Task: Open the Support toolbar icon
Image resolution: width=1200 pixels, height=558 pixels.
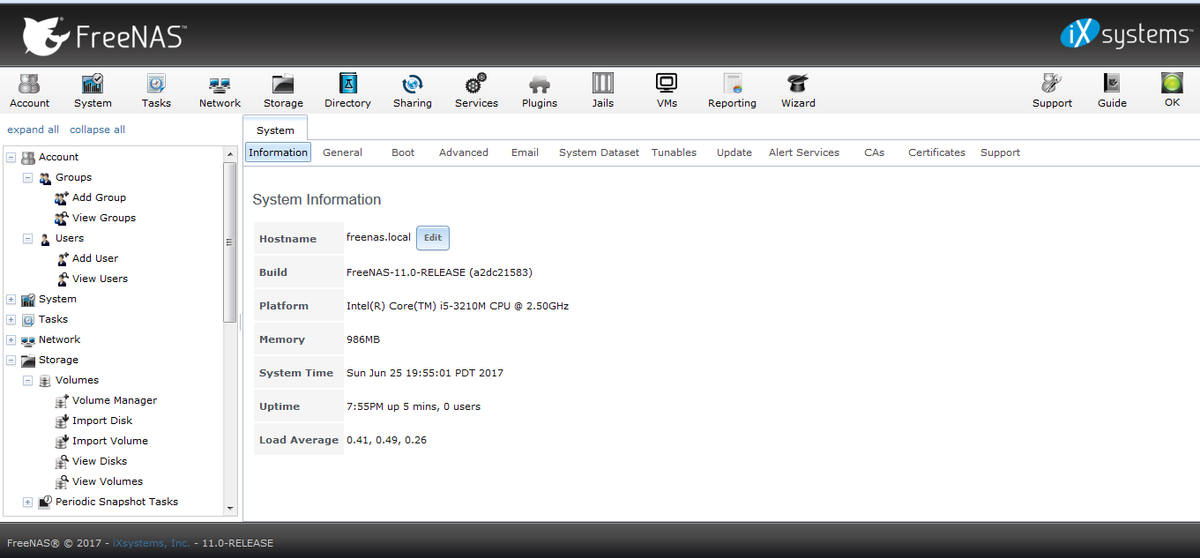Action: coord(1052,90)
